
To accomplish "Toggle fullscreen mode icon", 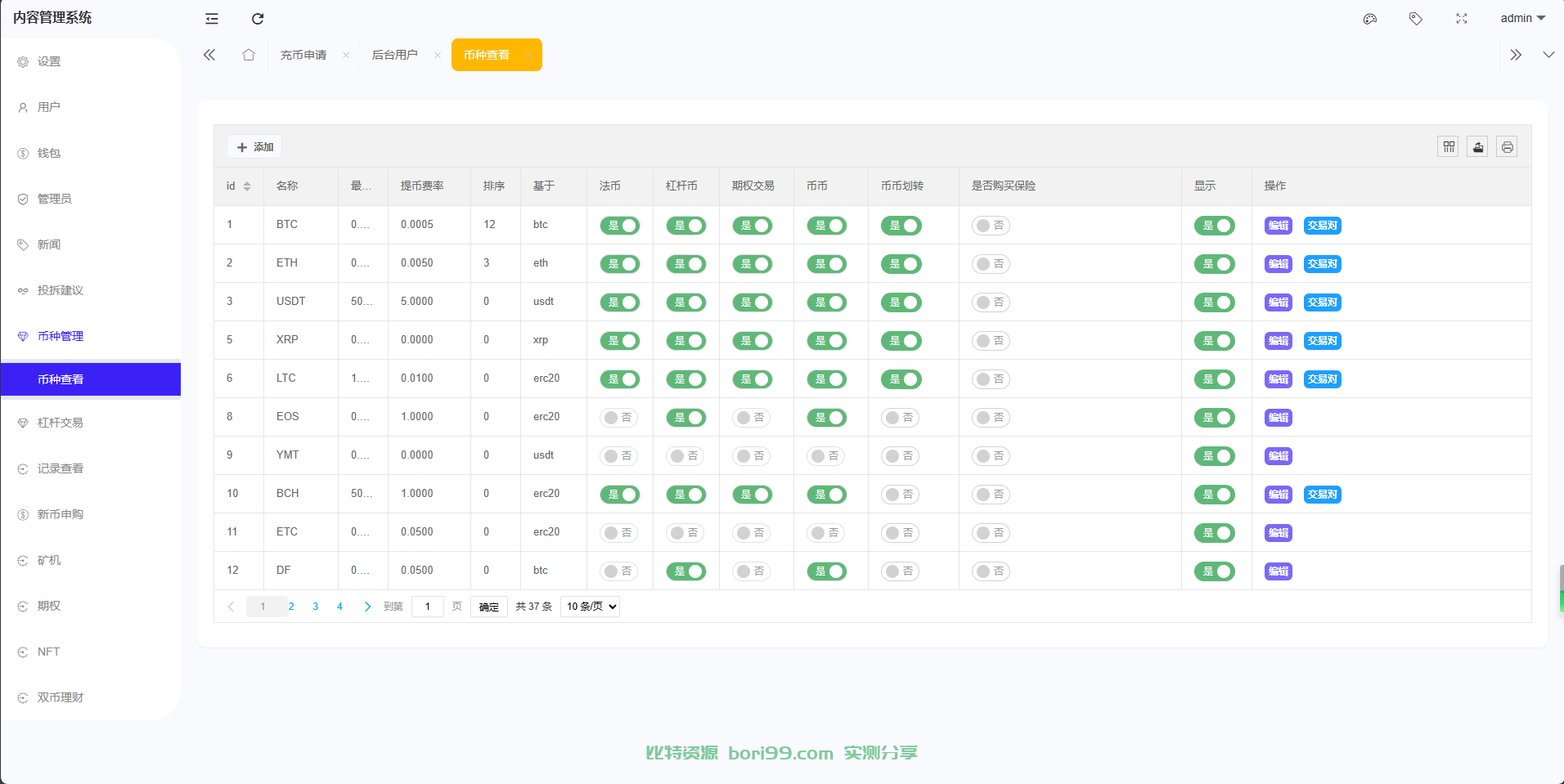I will tap(1462, 19).
